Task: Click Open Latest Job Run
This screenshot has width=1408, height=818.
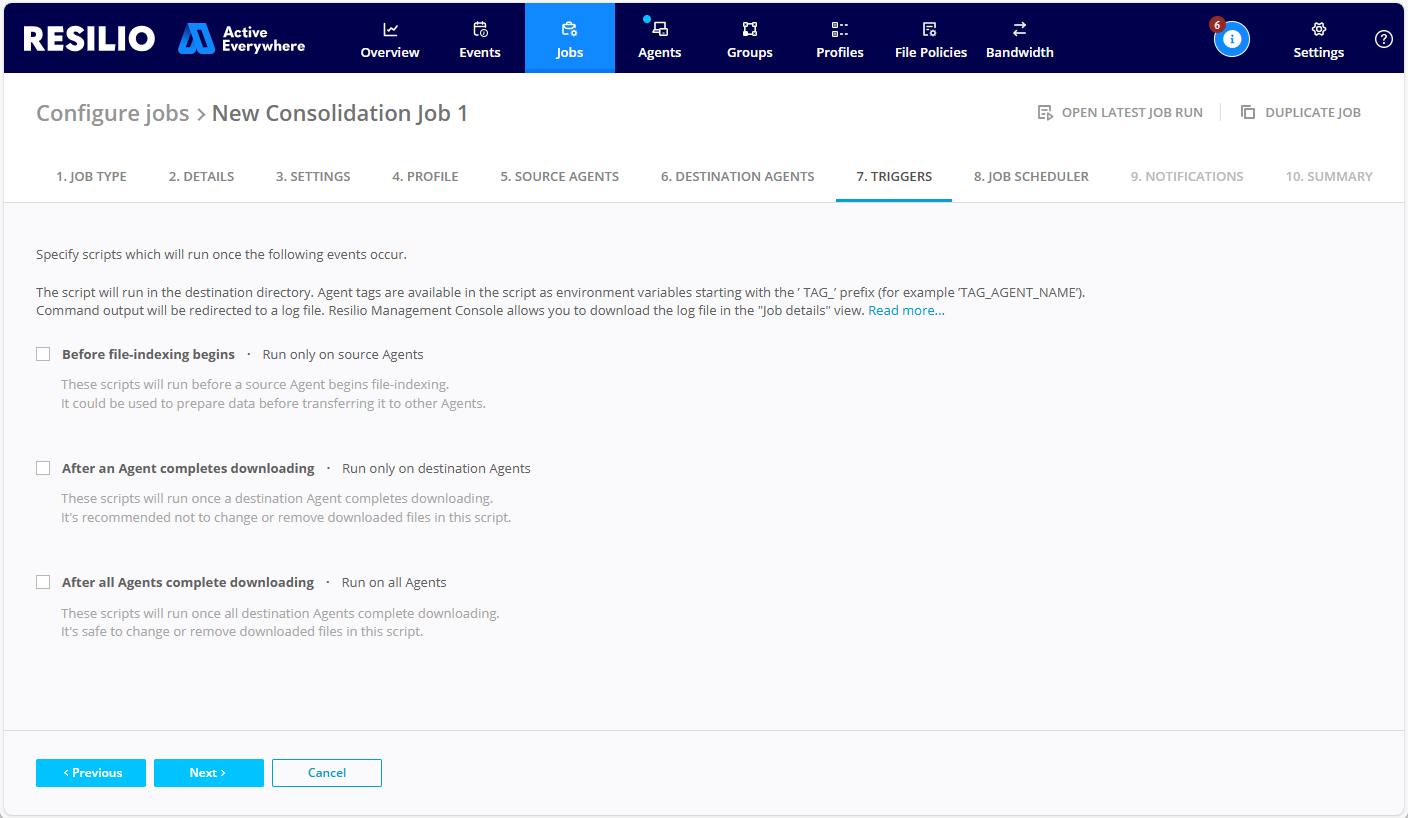Action: pos(1120,113)
